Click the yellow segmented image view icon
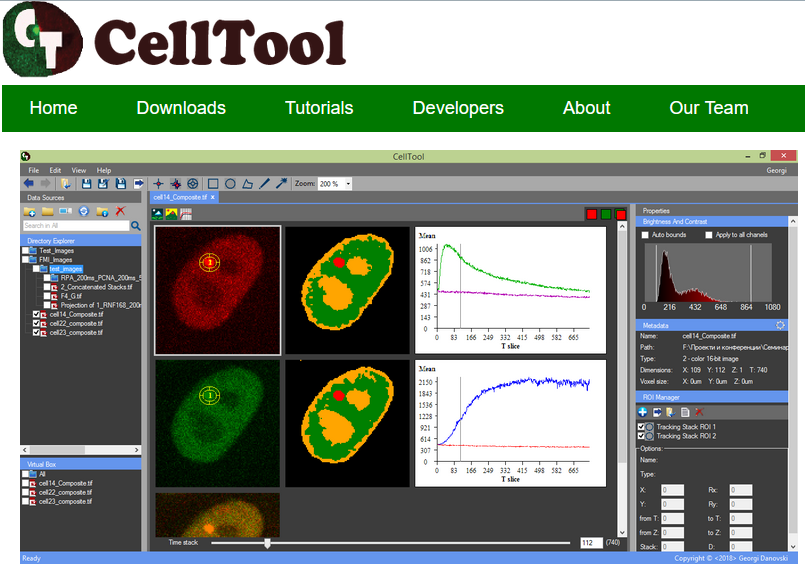This screenshot has height=570, width=805. point(171,214)
